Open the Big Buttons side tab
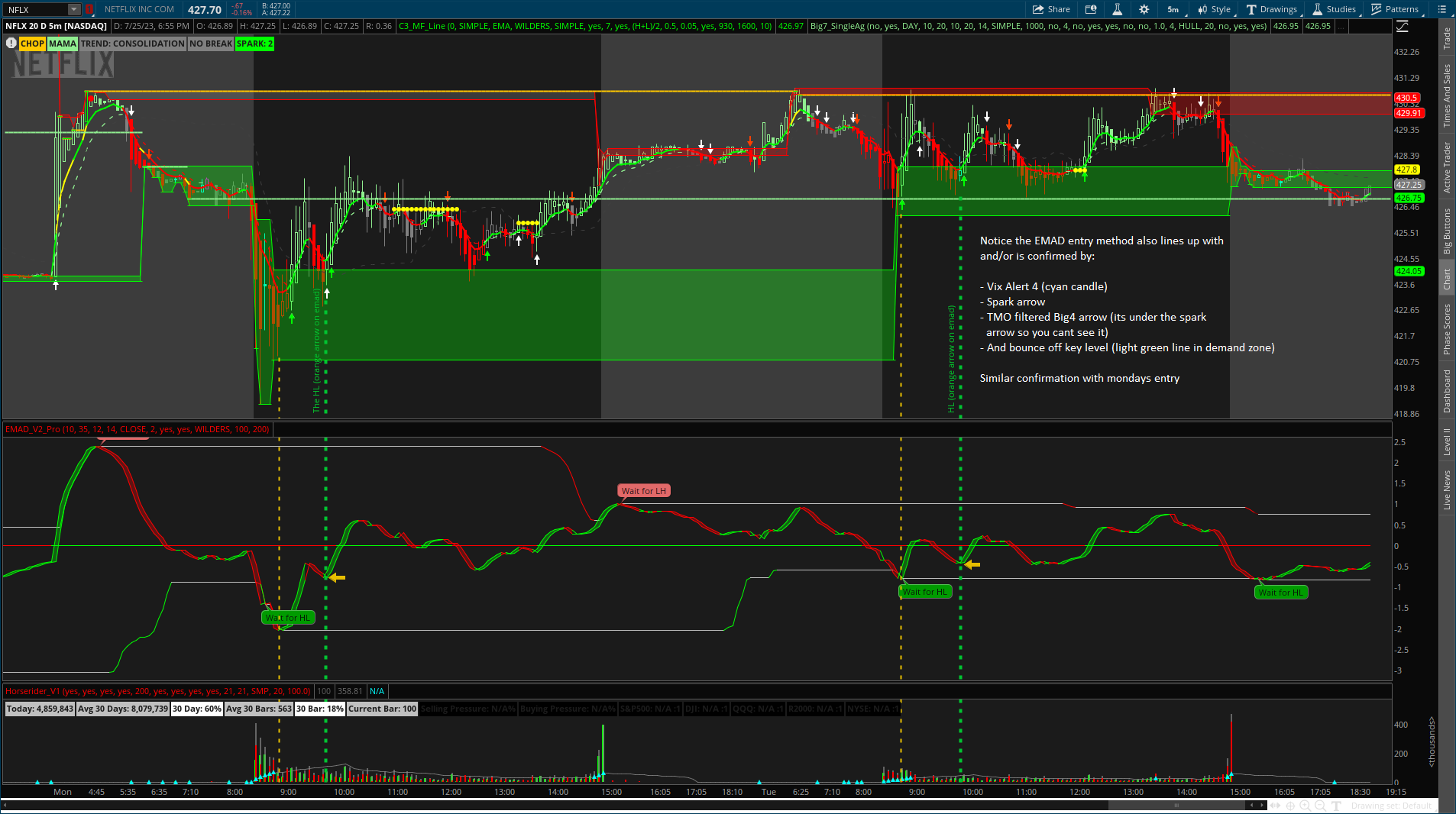The height and width of the screenshot is (814, 1456). pyautogui.click(x=1447, y=231)
